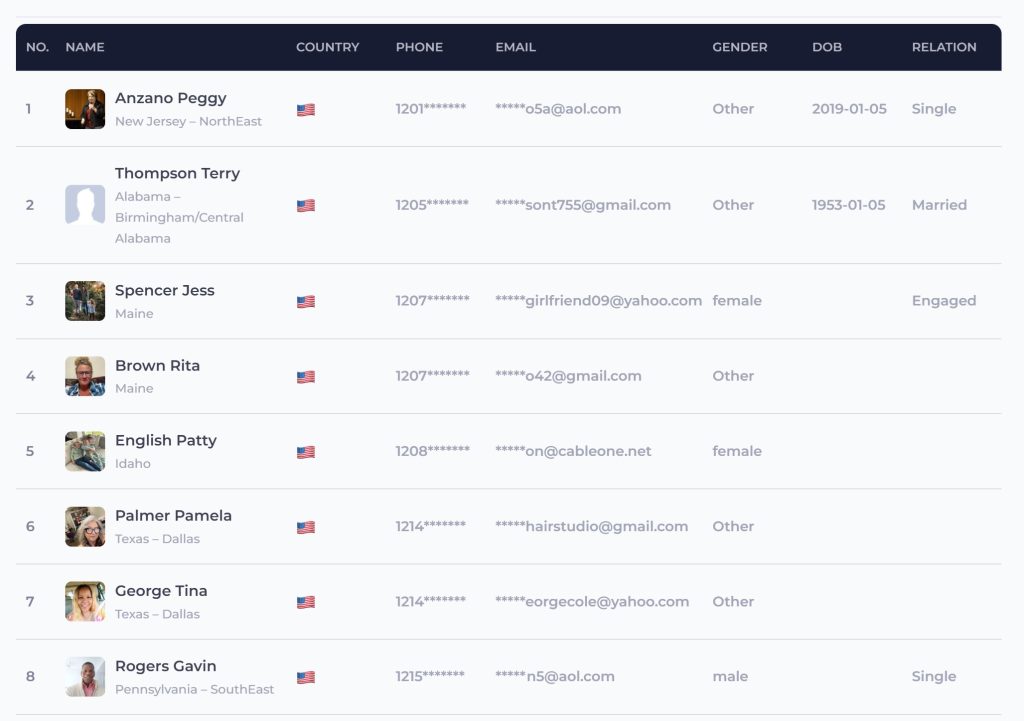Click email *****eorgecole@yahoo.com
Image resolution: width=1024 pixels, height=721 pixels.
592,601
